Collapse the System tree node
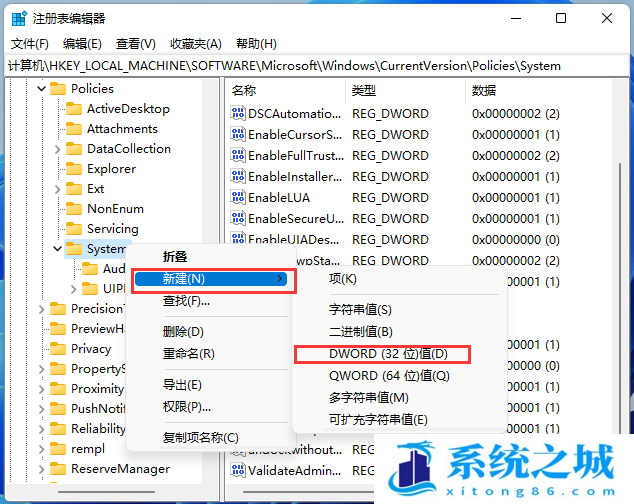The image size is (634, 504). 58,249
